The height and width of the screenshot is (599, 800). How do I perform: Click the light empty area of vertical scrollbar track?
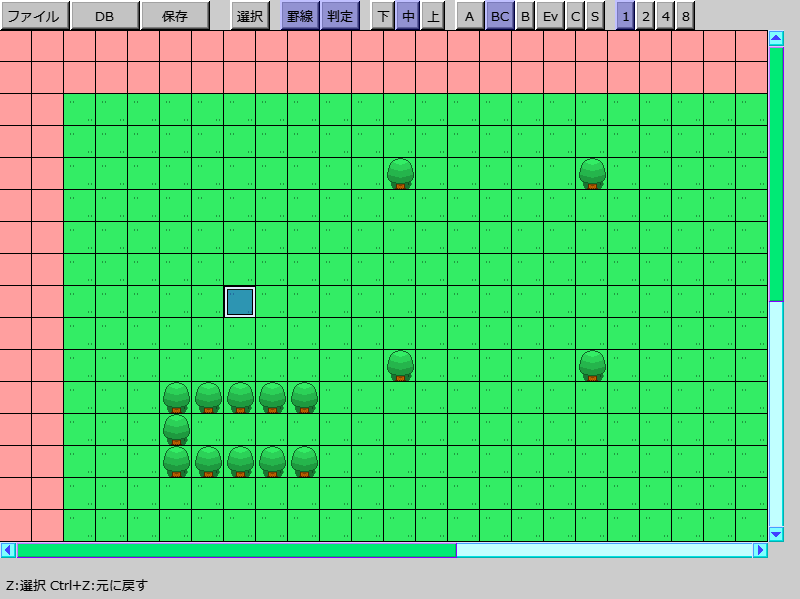776,414
